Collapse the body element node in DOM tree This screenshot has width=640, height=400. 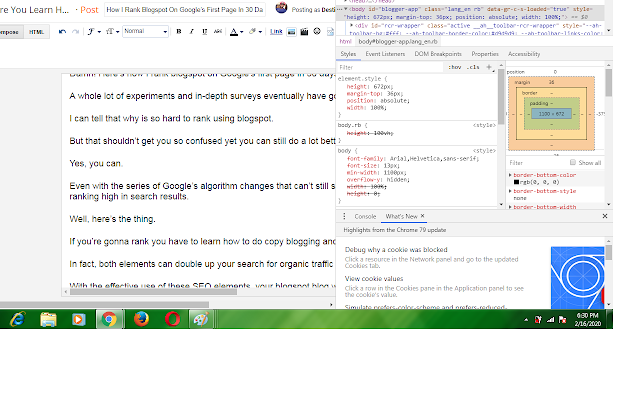[346, 9]
